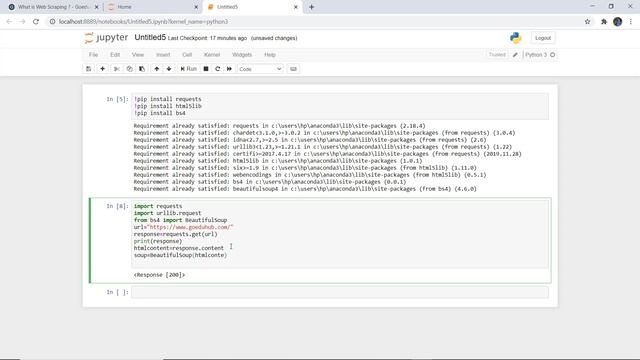640x360 pixels.
Task: Close the Untitled5 browser tab
Action: (x=296, y=7)
